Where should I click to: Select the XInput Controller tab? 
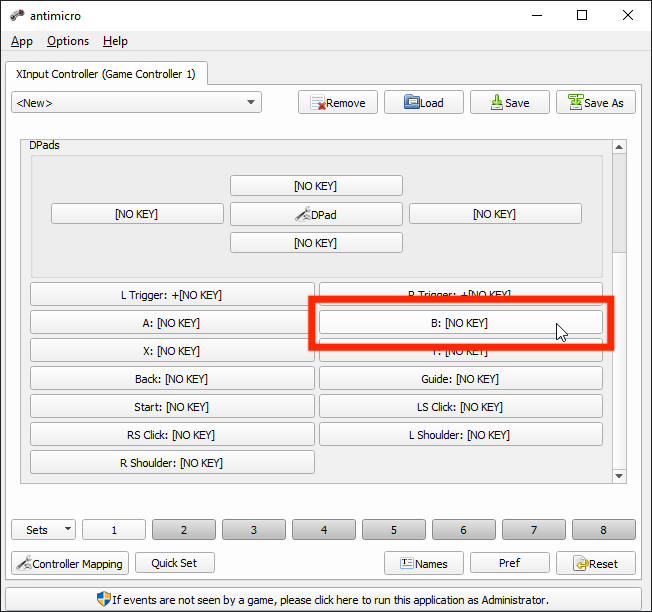click(106, 74)
